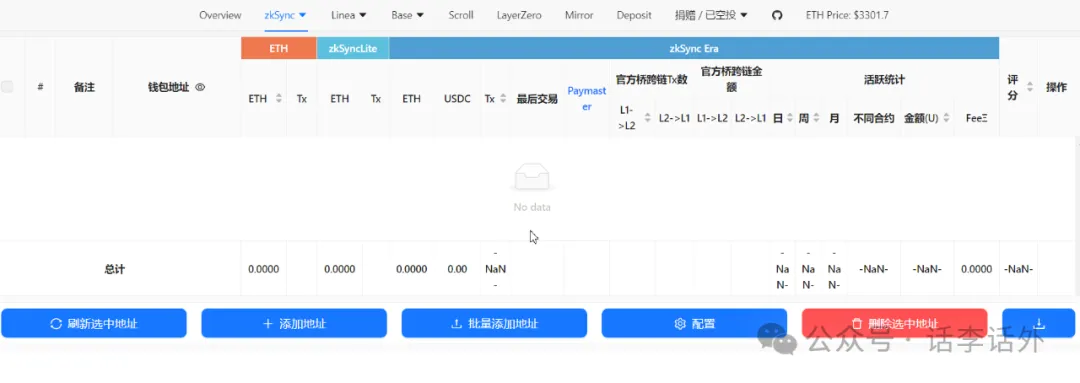Viewport: 1080px width, 383px height.
Task: Click the 钱包地址 column header
Action: pos(169,87)
